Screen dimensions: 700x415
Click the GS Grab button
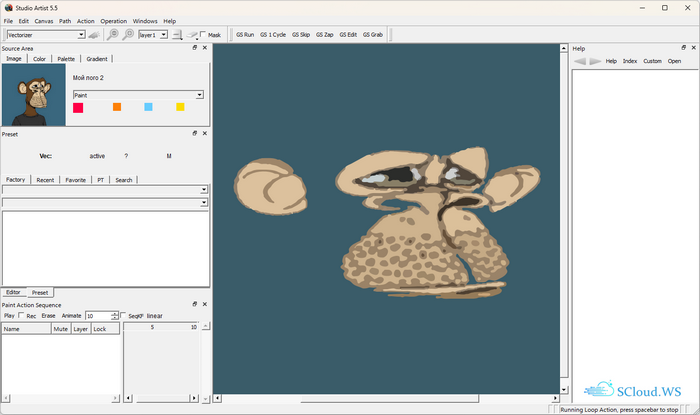pyautogui.click(x=373, y=35)
